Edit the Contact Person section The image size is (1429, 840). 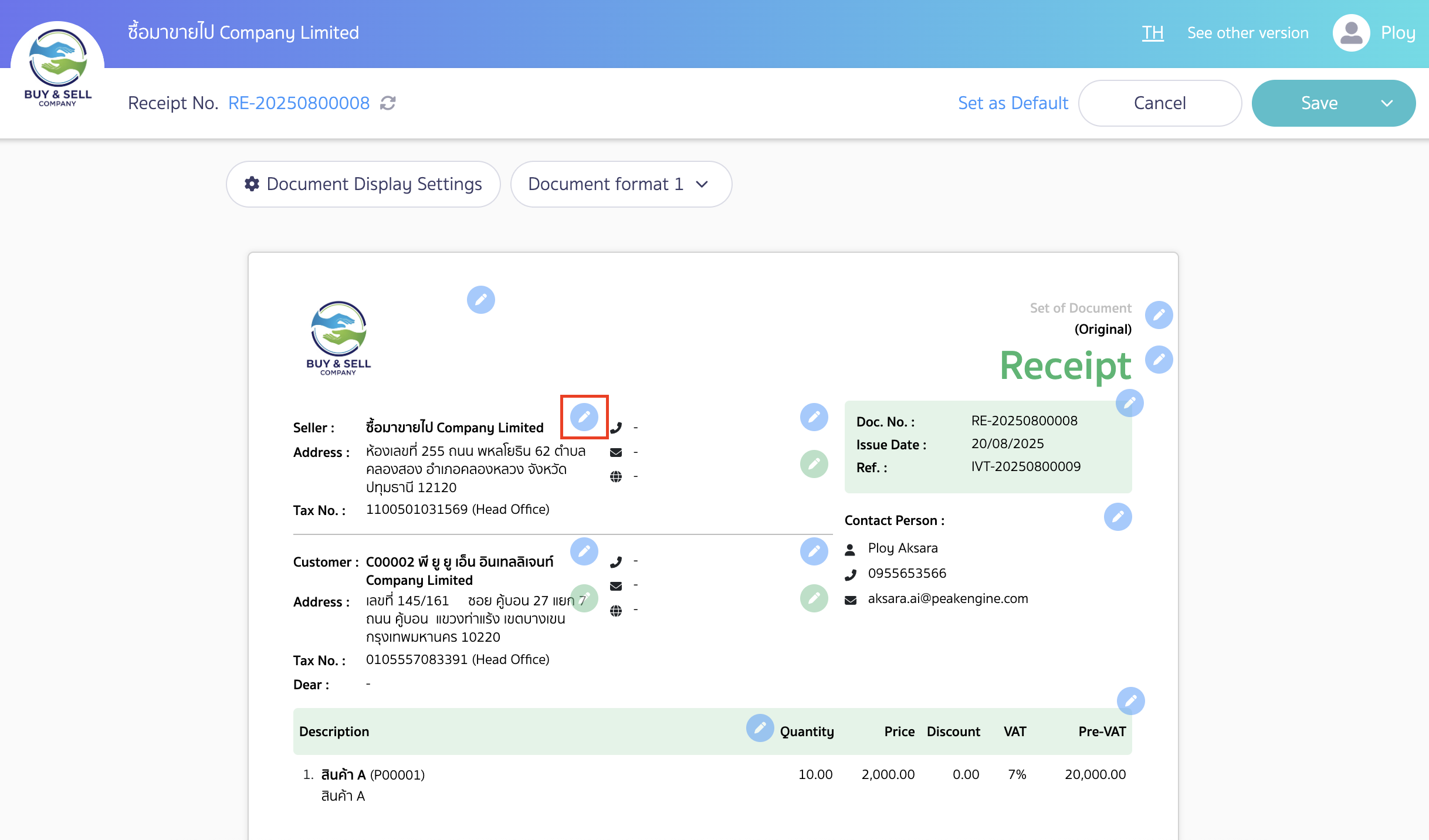[1118, 517]
